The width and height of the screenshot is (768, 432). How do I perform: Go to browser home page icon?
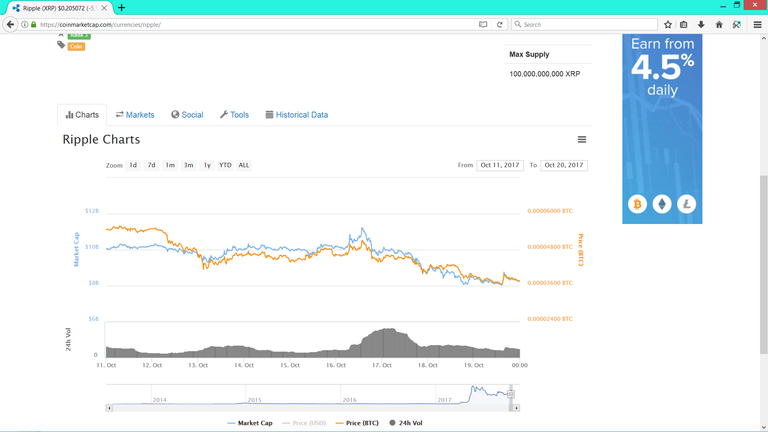719,24
